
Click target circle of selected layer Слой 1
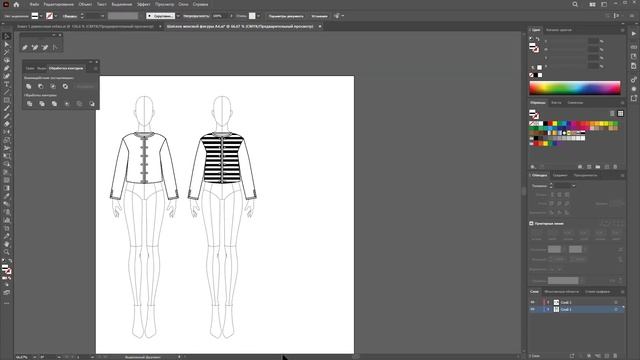tap(616, 309)
